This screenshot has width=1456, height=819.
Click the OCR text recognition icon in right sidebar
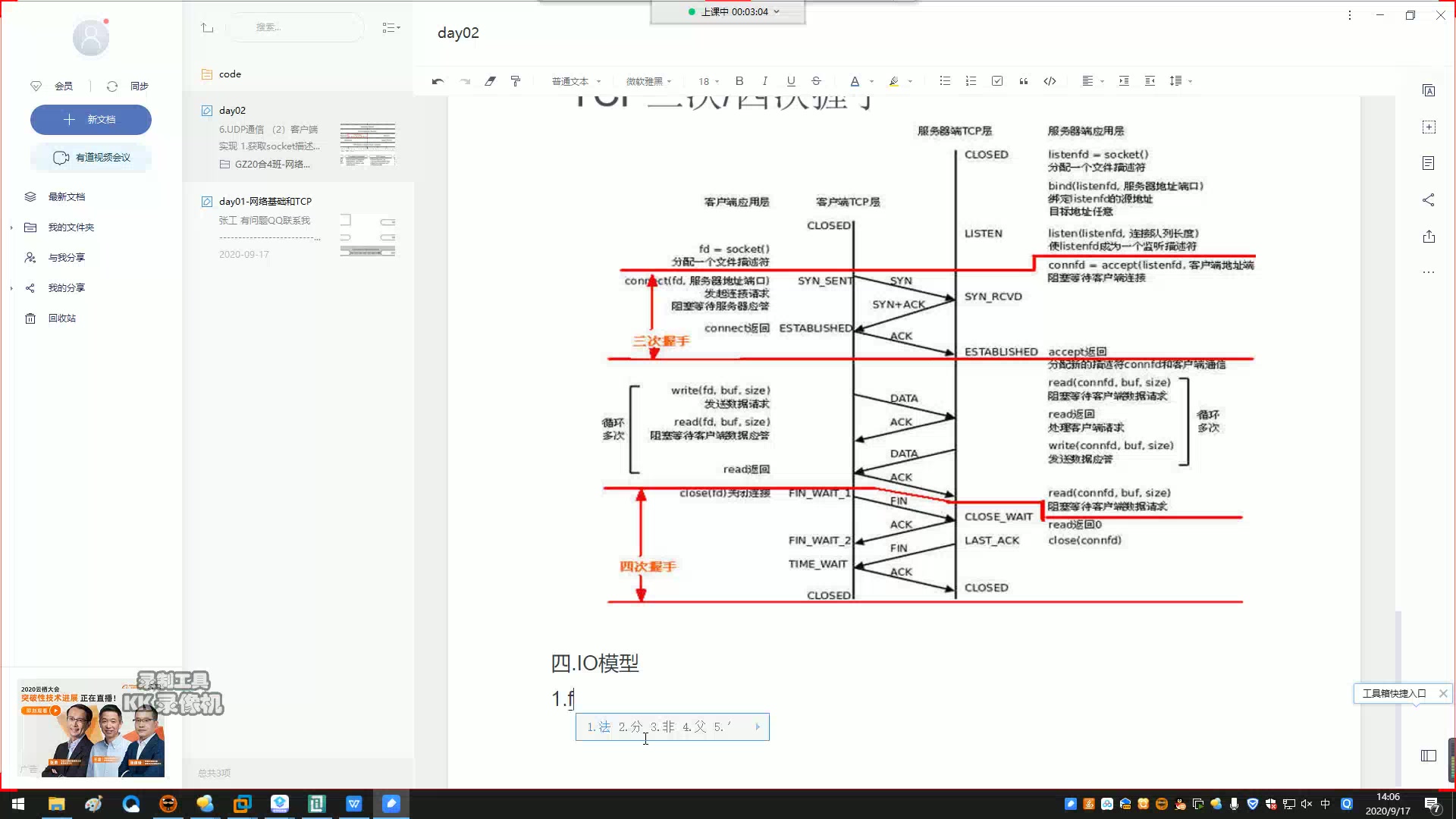point(1429,91)
